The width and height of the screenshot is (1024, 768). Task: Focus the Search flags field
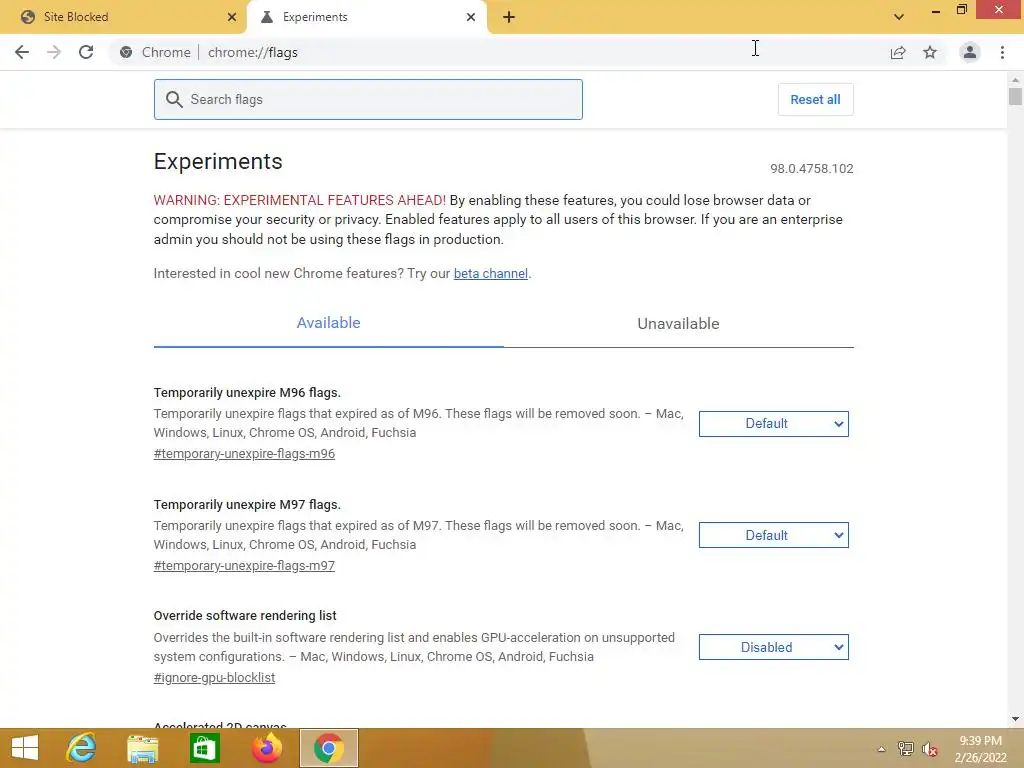point(368,99)
